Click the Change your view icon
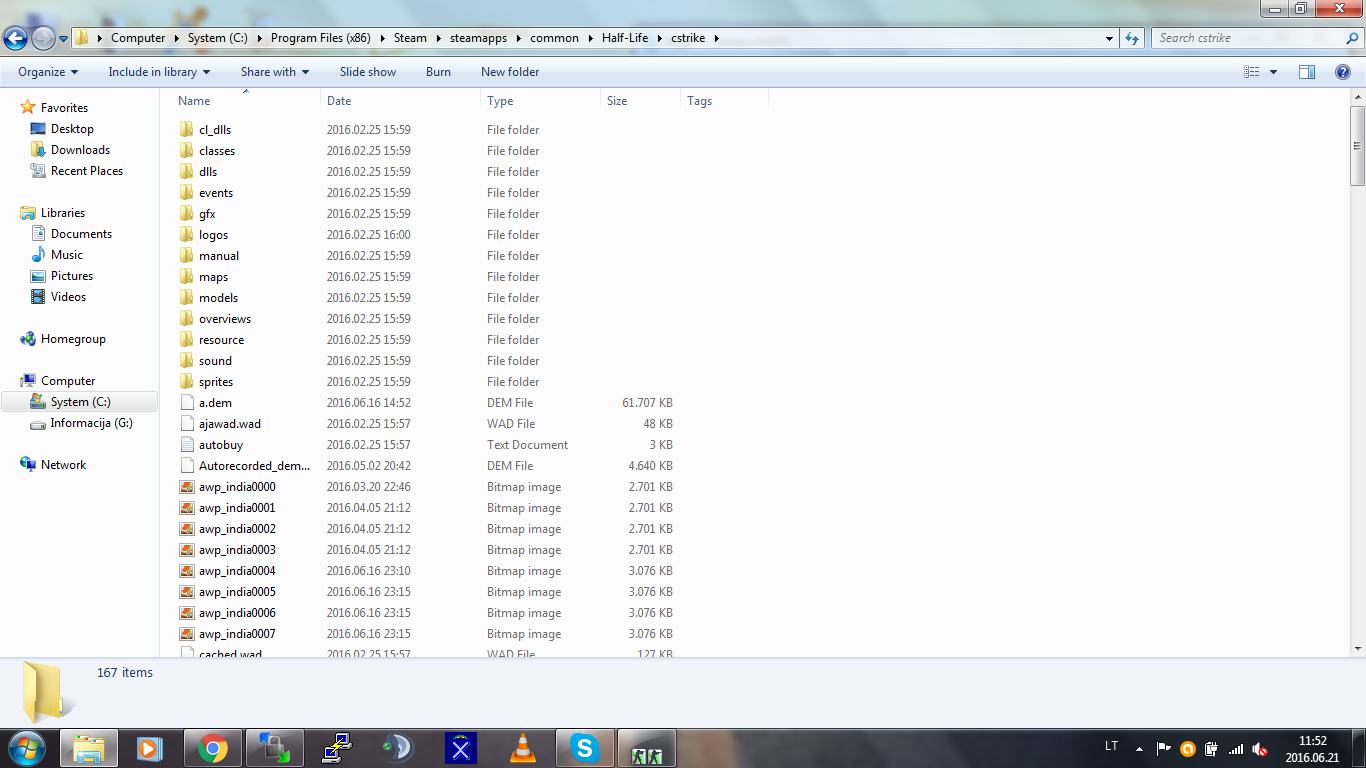The image size is (1366, 768). click(1251, 72)
